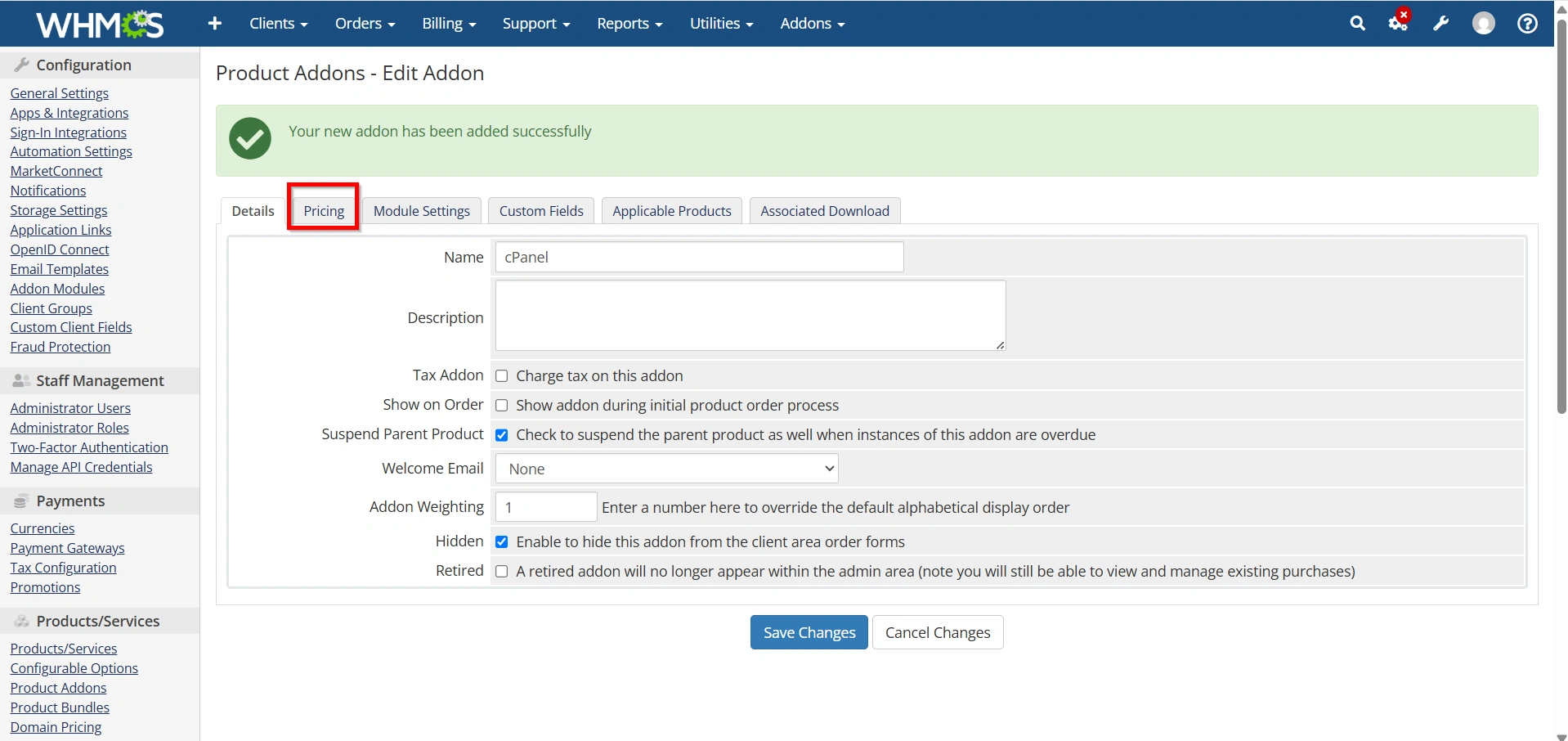The width and height of the screenshot is (1568, 741).
Task: Go to Tax Configuration
Action: tap(64, 568)
